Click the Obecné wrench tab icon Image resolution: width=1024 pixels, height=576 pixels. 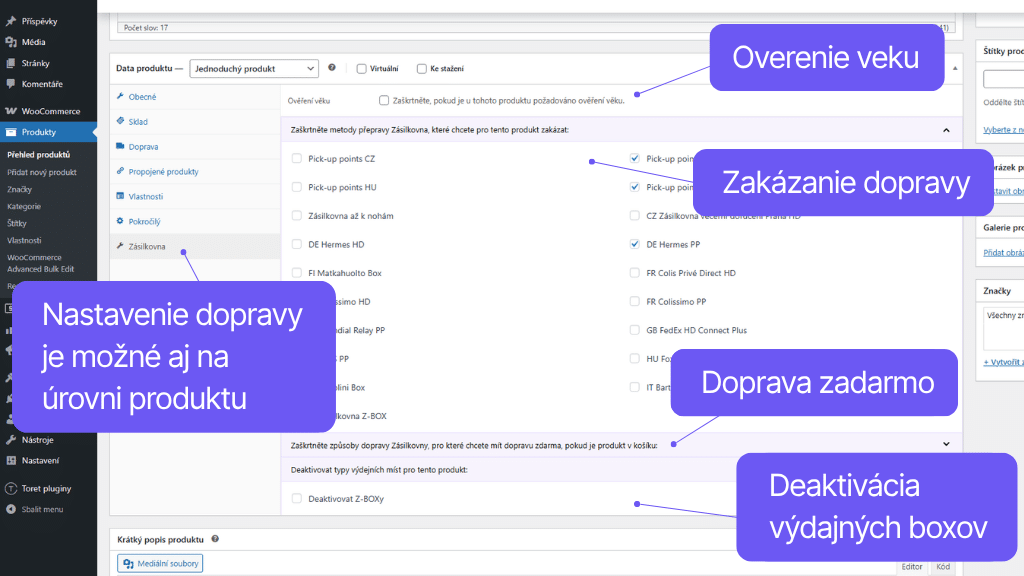click(x=120, y=96)
